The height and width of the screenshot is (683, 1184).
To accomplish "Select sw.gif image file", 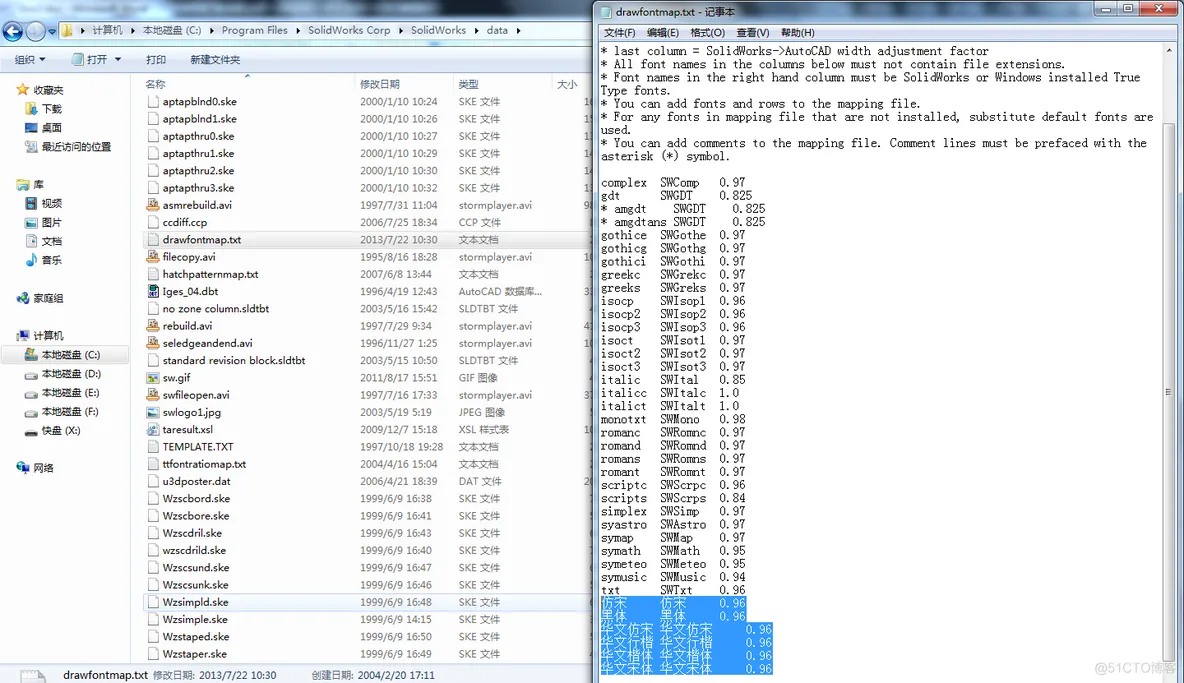I will [x=176, y=377].
